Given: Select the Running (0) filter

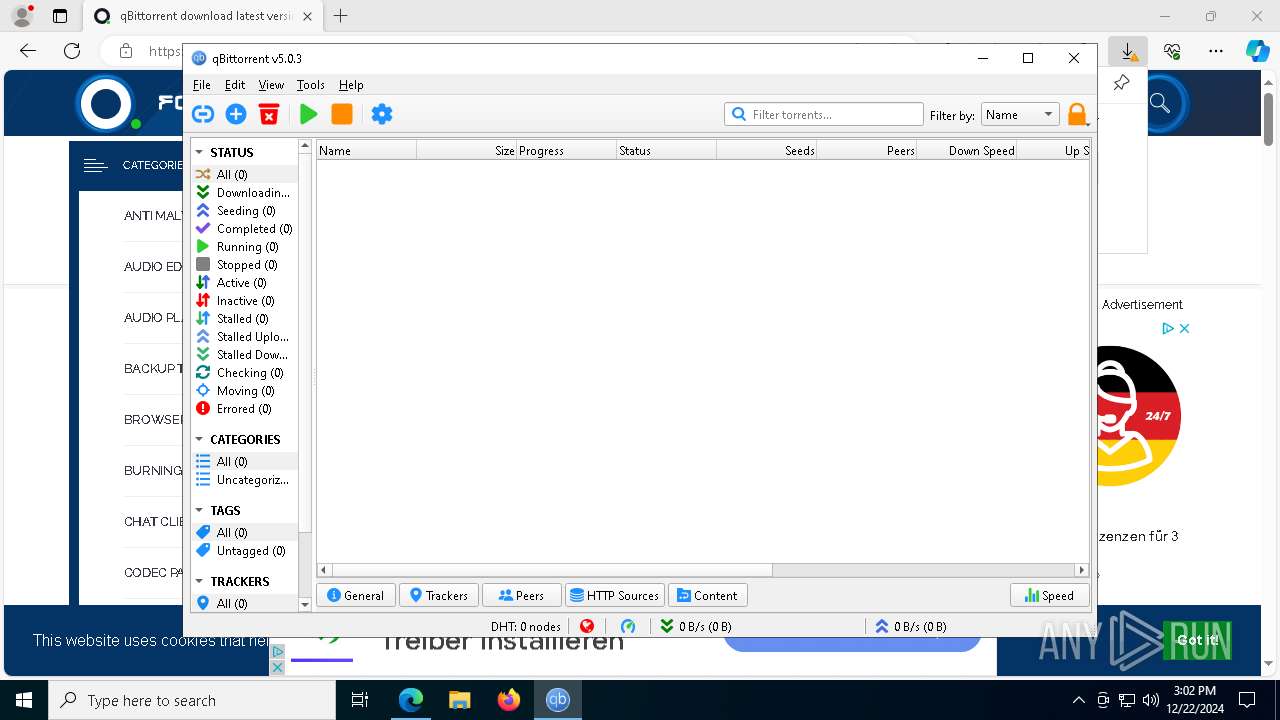Looking at the screenshot, I should tap(245, 246).
